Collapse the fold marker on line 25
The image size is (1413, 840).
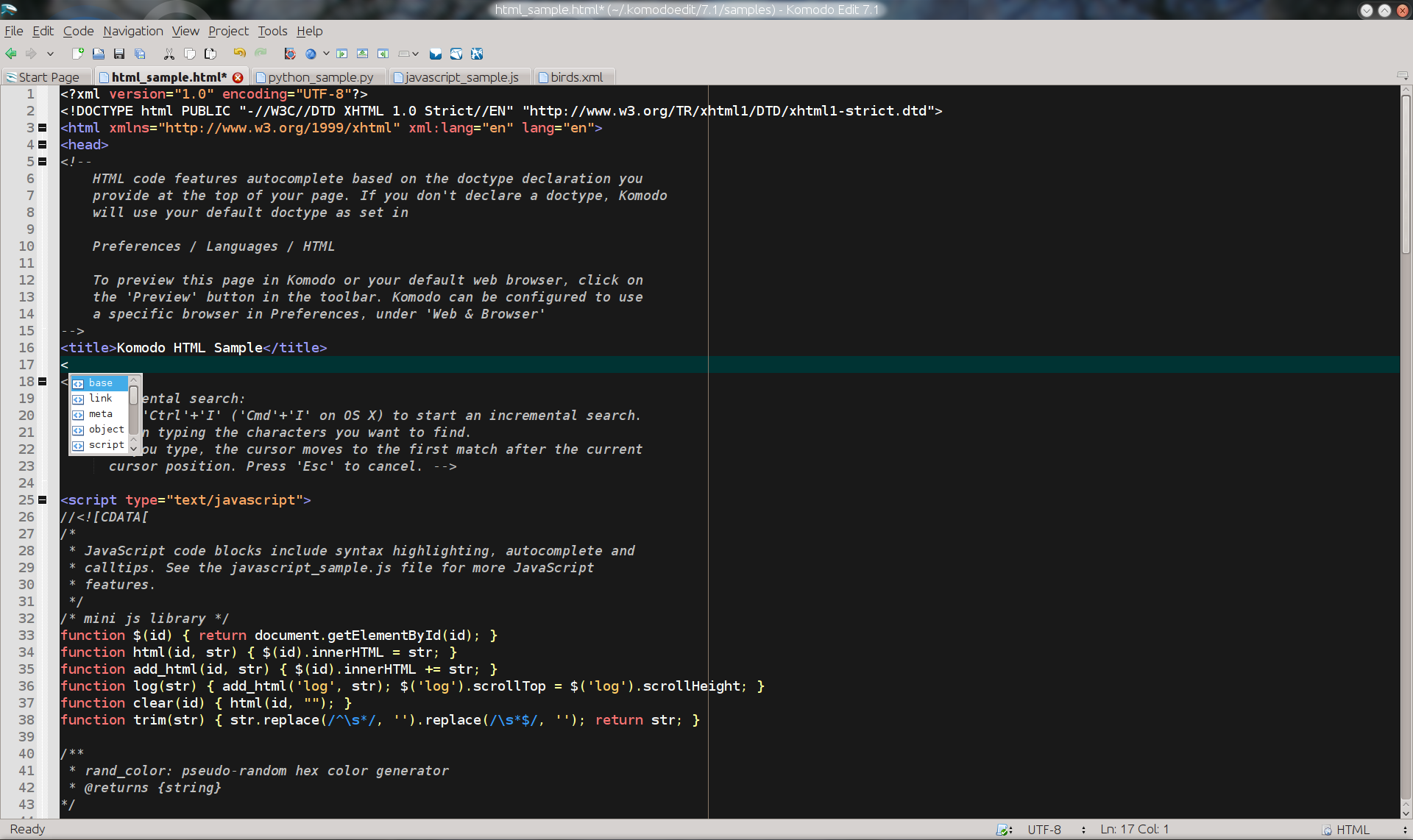[43, 500]
